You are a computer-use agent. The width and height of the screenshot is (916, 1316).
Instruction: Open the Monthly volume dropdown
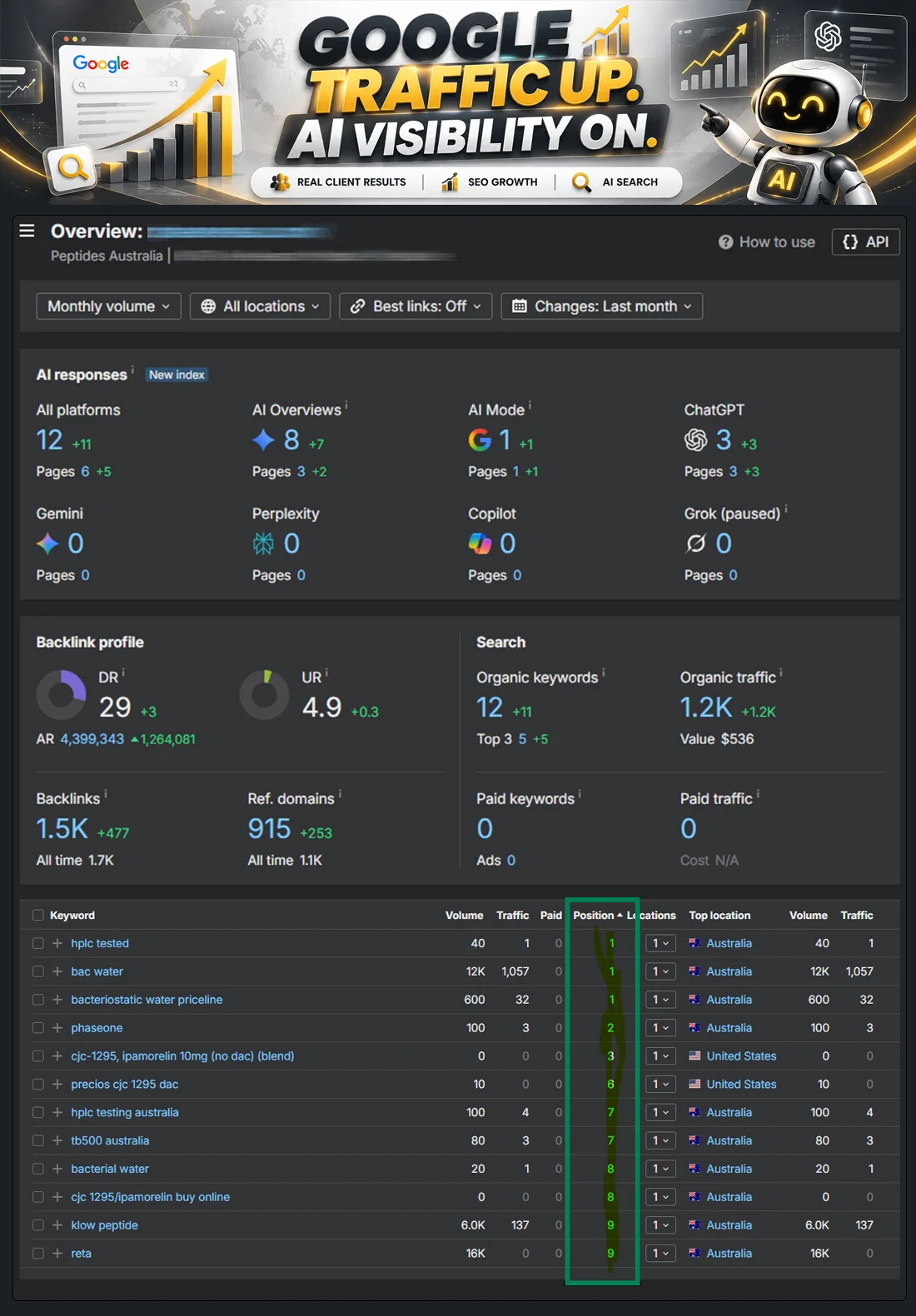[109, 306]
